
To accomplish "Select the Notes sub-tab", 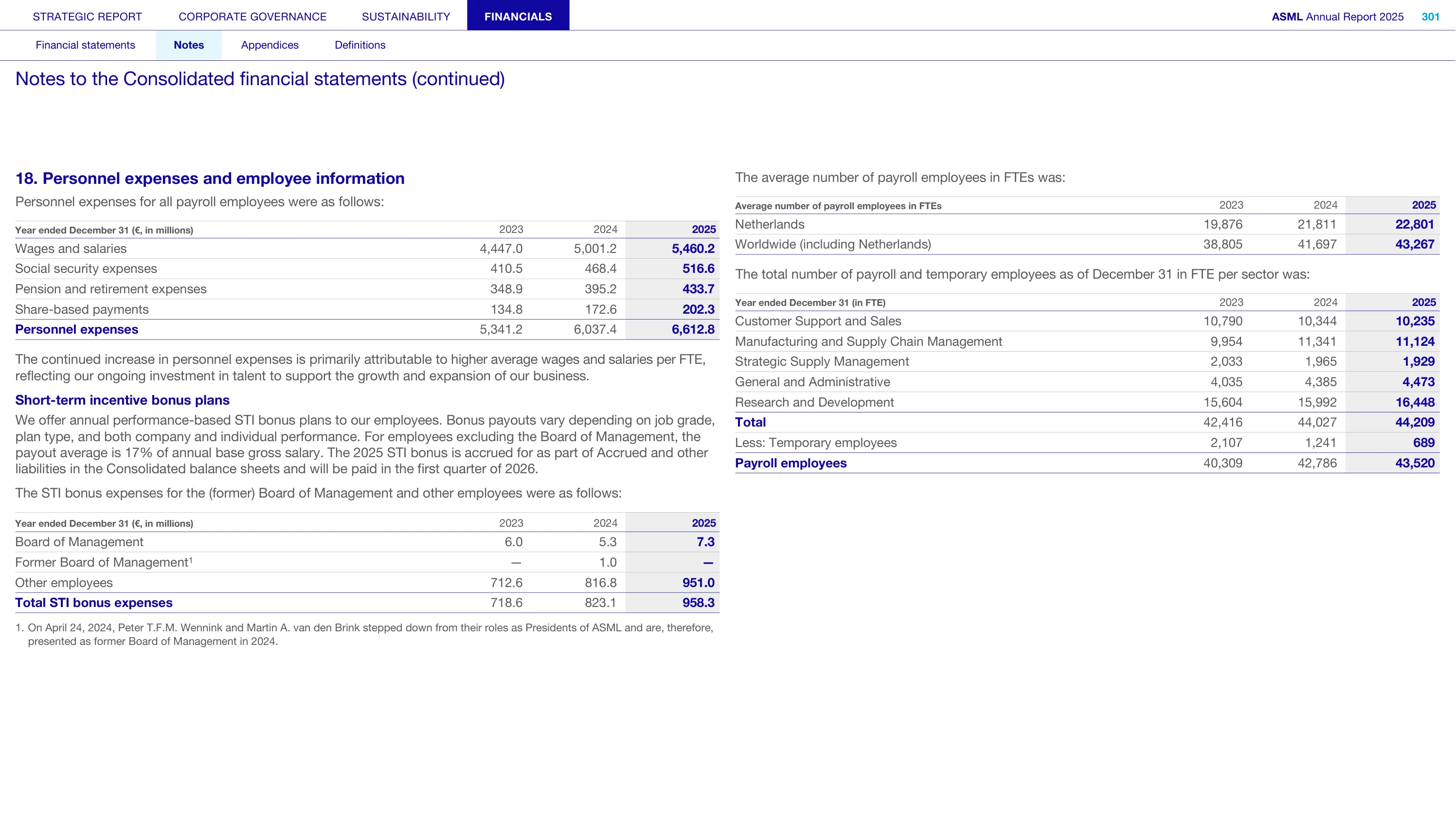I will click(189, 45).
